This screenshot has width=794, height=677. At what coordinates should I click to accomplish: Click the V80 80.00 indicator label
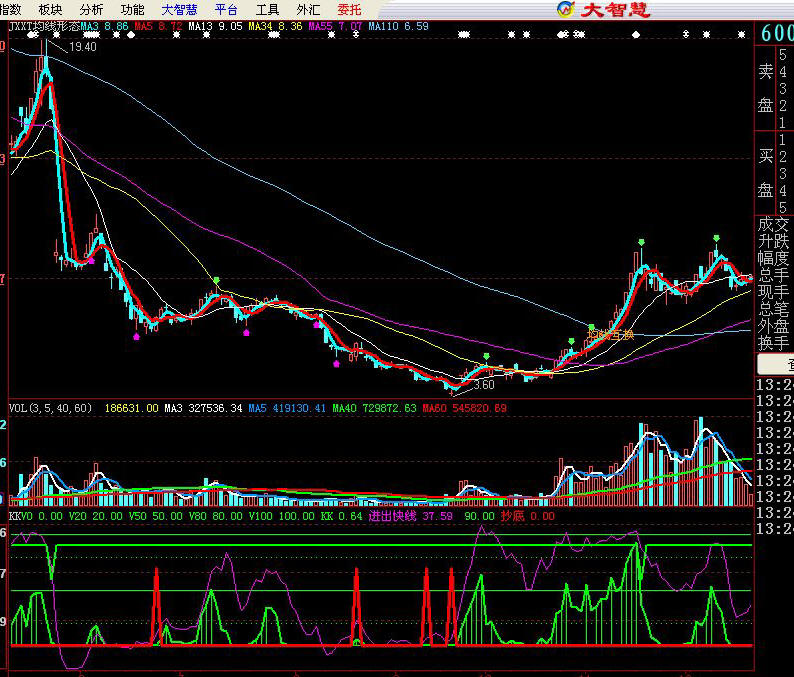click(216, 516)
